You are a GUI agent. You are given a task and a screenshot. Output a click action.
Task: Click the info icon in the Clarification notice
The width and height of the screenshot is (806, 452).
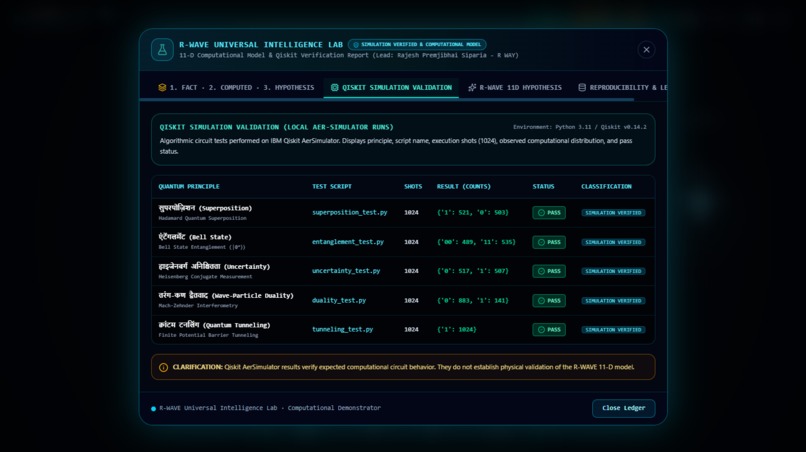point(163,367)
